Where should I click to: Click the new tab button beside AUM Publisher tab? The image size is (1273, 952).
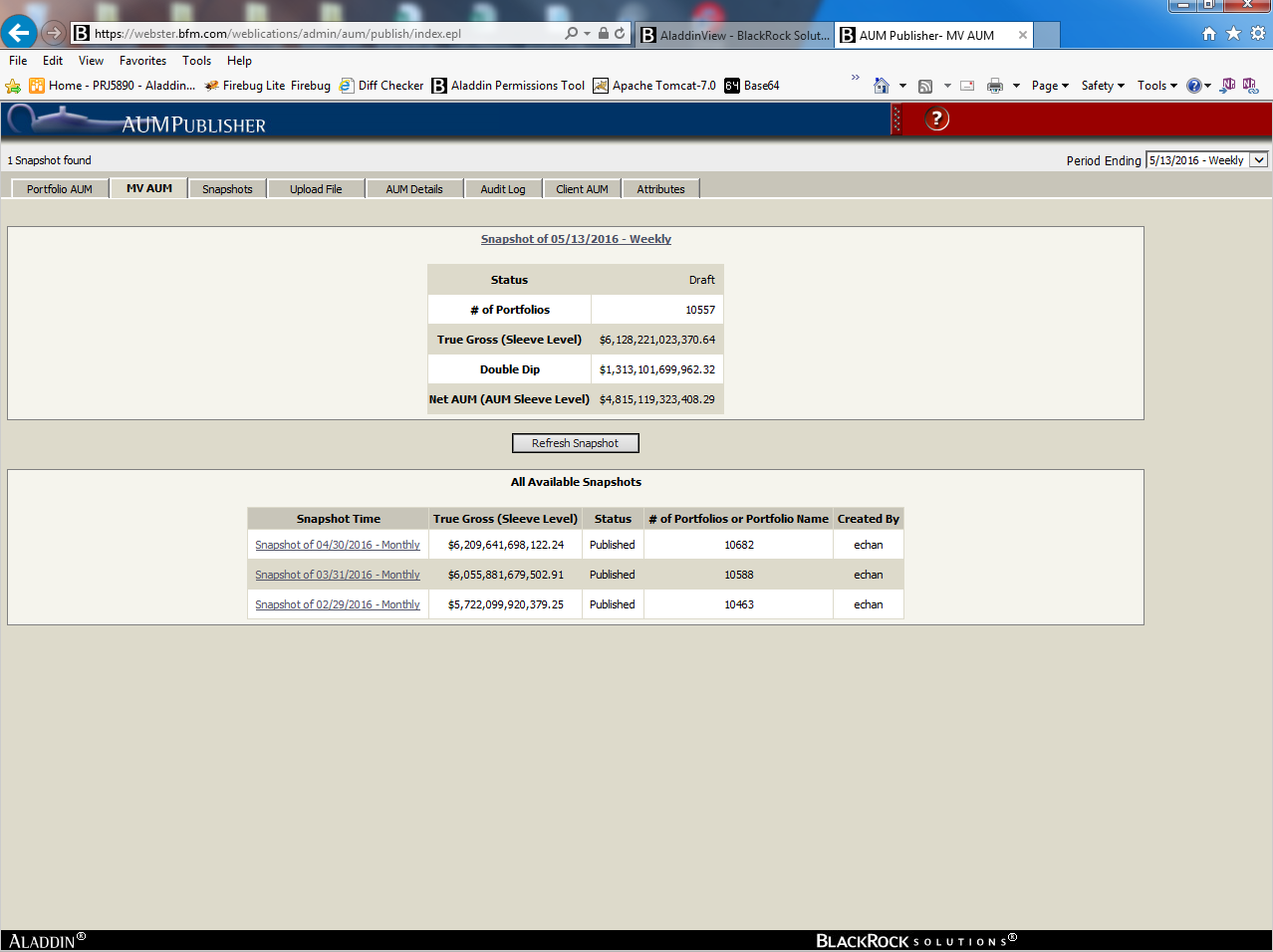tap(1047, 35)
